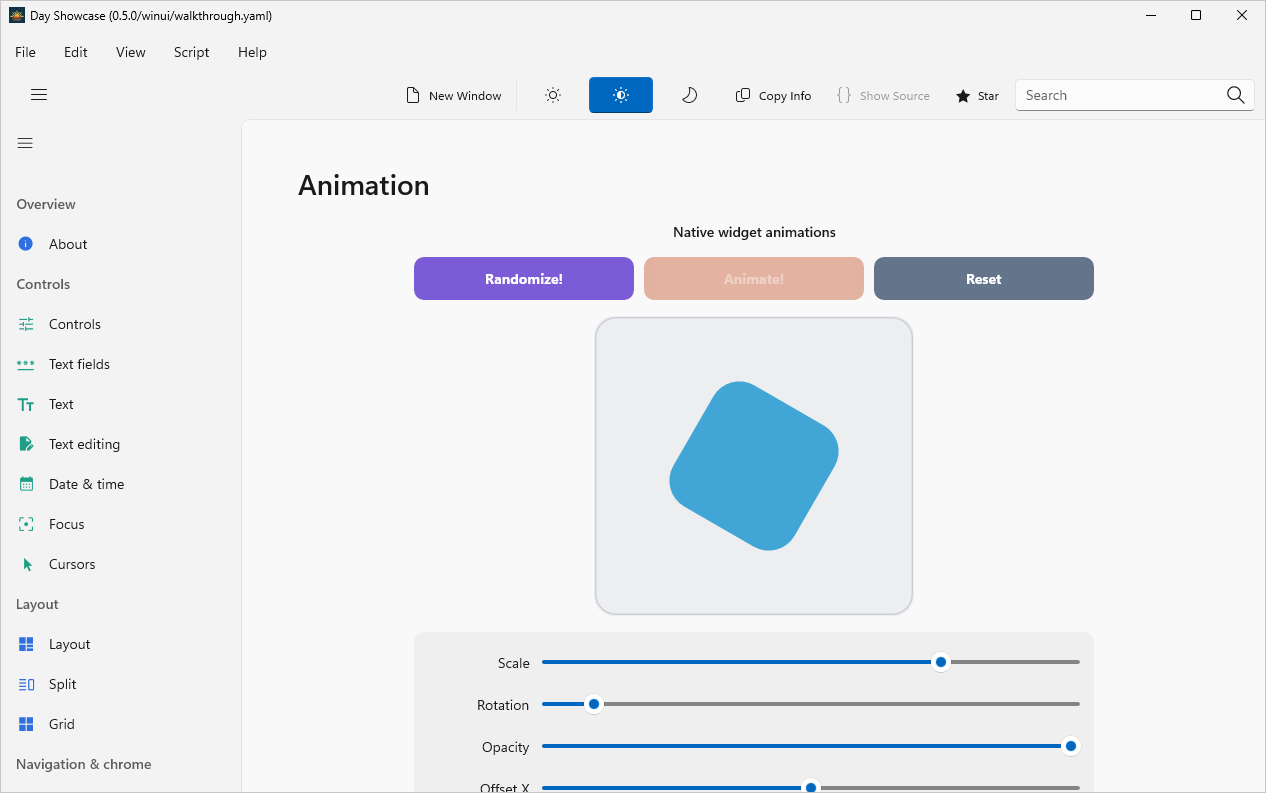Open the Date & time page label
1266x793 pixels.
tap(87, 484)
